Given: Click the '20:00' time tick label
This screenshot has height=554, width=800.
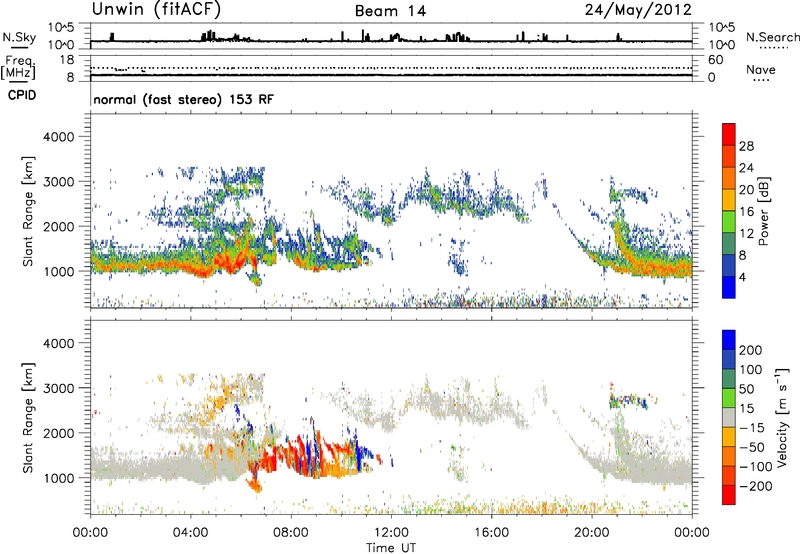Looking at the screenshot, I should (591, 533).
